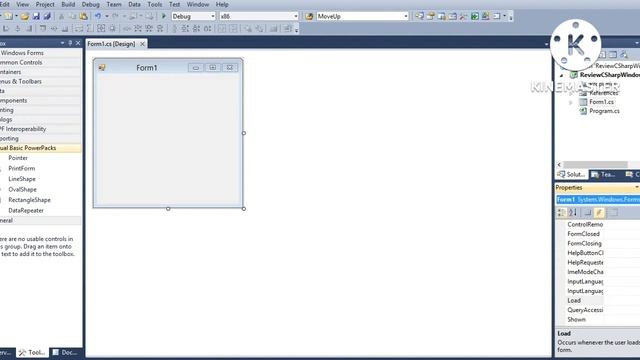
Task: Click the New Project icon in toolbar
Action: (x=8, y=16)
